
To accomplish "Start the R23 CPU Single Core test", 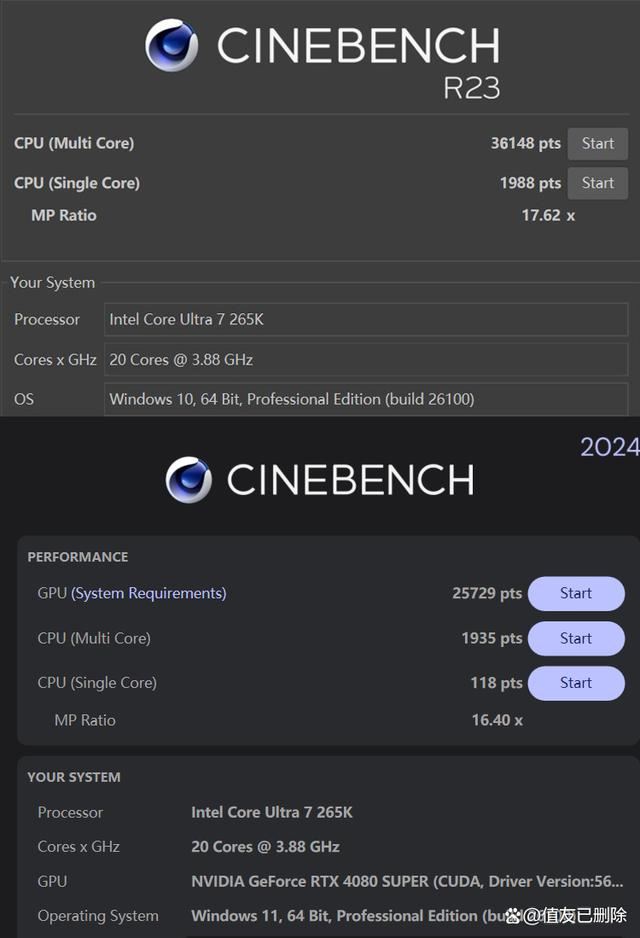I will pos(597,183).
